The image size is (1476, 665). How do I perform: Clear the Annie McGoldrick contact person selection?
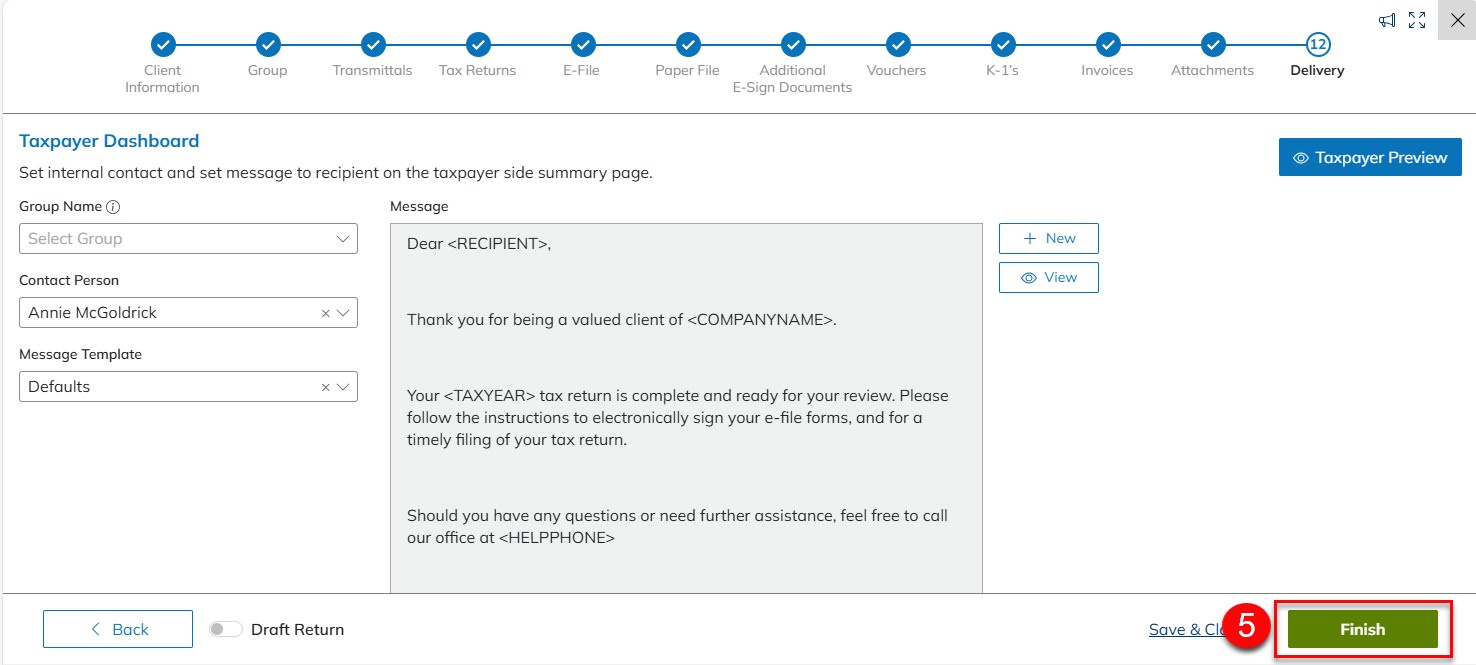[325, 313]
